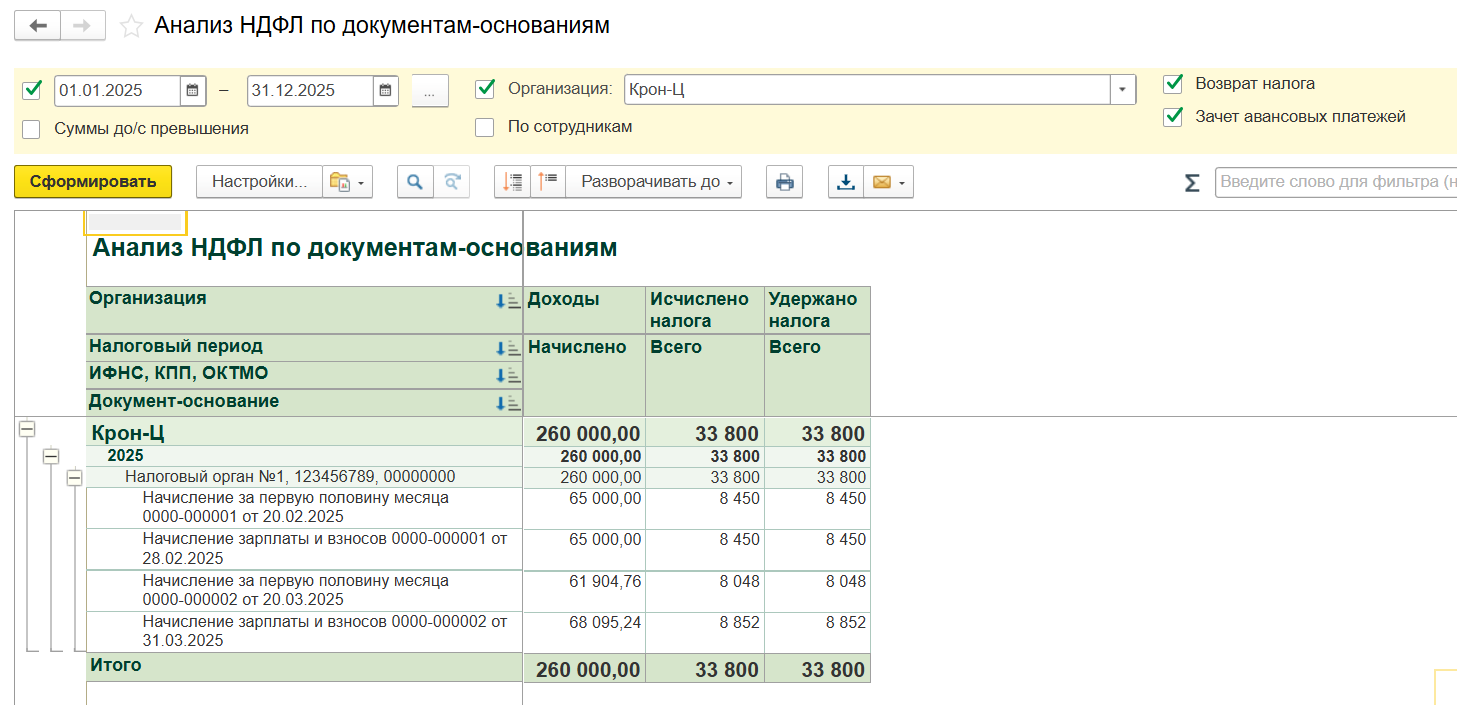Click the find next icon
This screenshot has height=705, width=1457.
coord(452,182)
